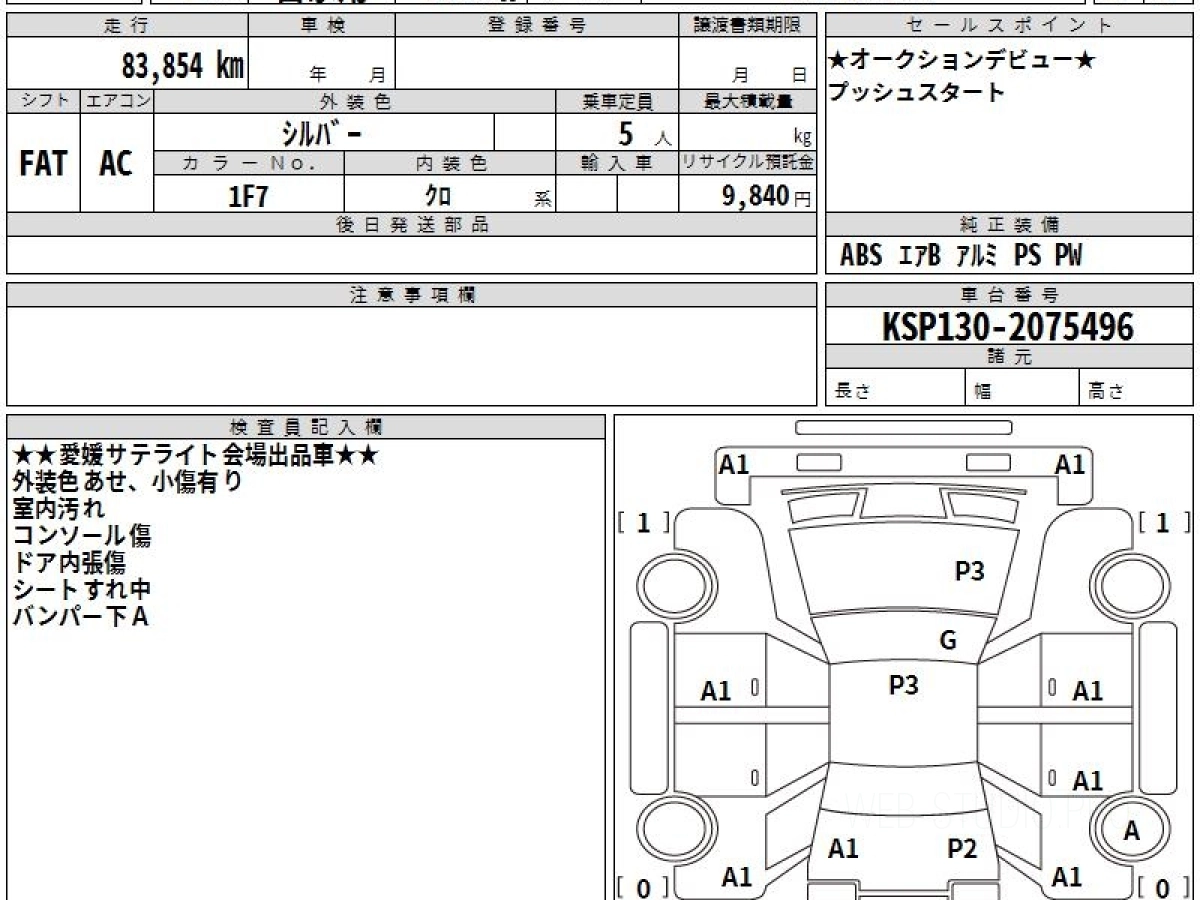1200x900 pixels.
Task: Click the エアコン label
Action: (116, 101)
